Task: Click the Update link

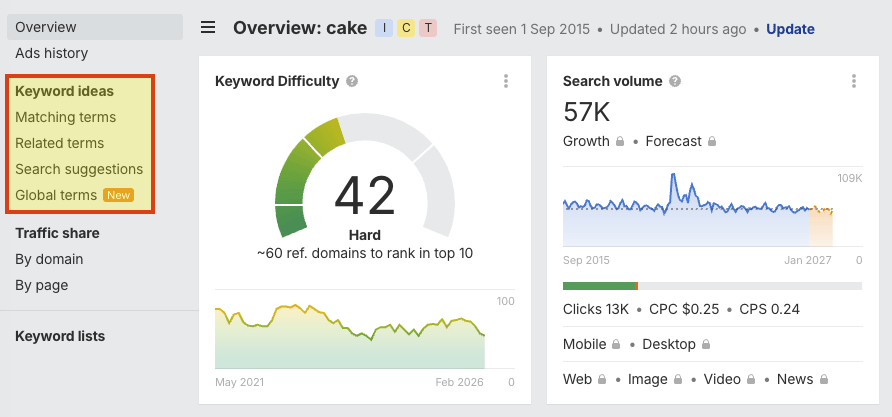Action: [x=790, y=29]
